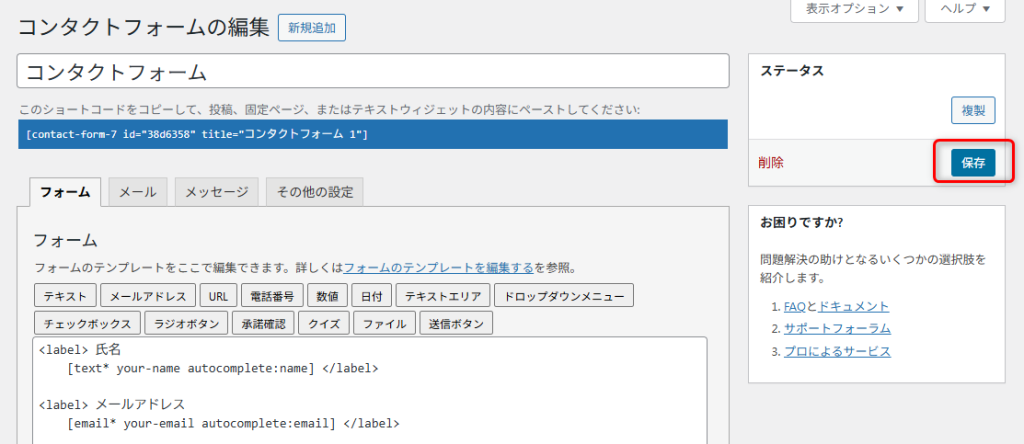Open the メッセージ tab
Viewport: 1024px width, 444px height.
point(217,192)
